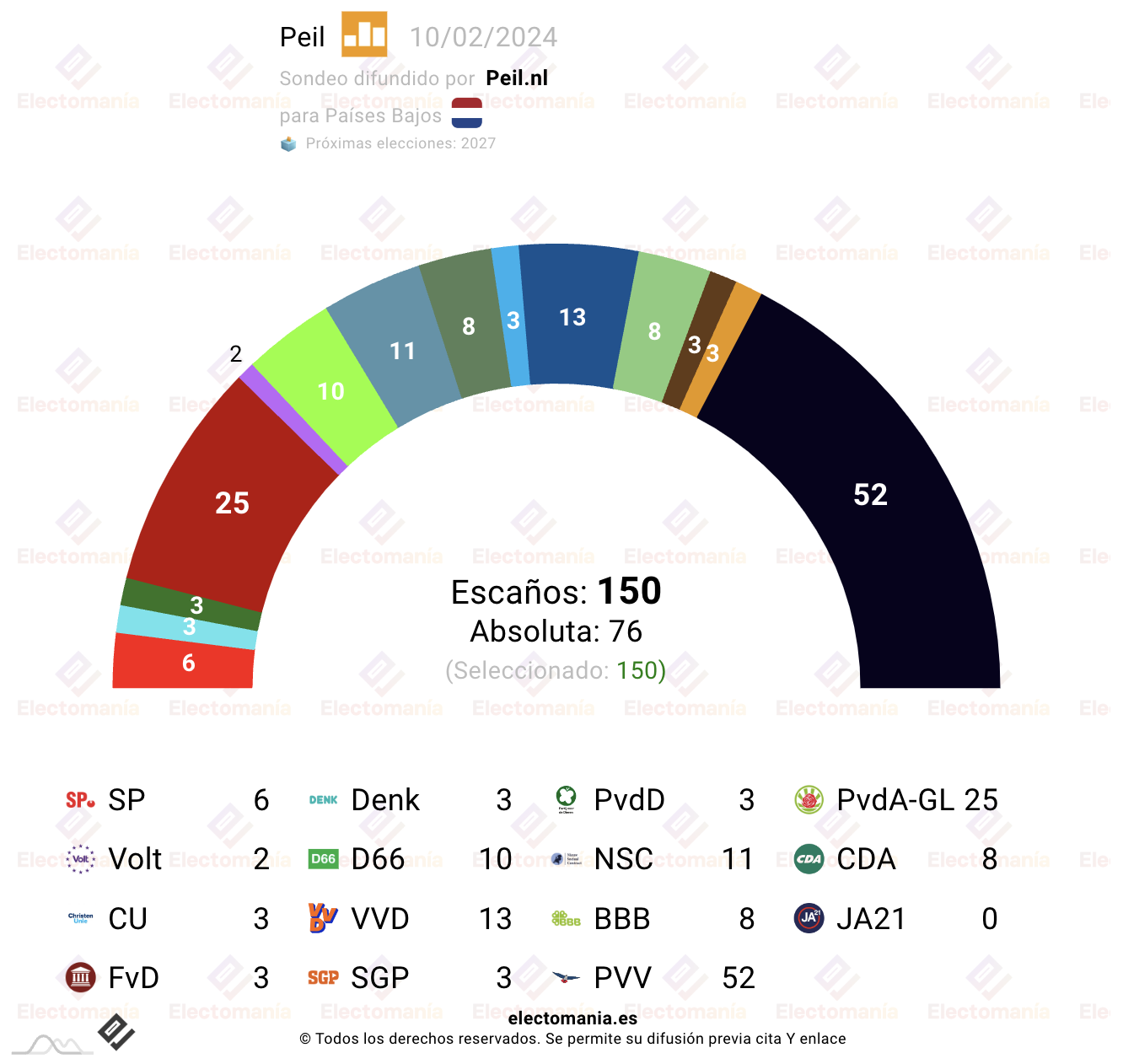Toggle the NSC entry in legend
This screenshot has width=1123, height=1064.
coord(653,859)
